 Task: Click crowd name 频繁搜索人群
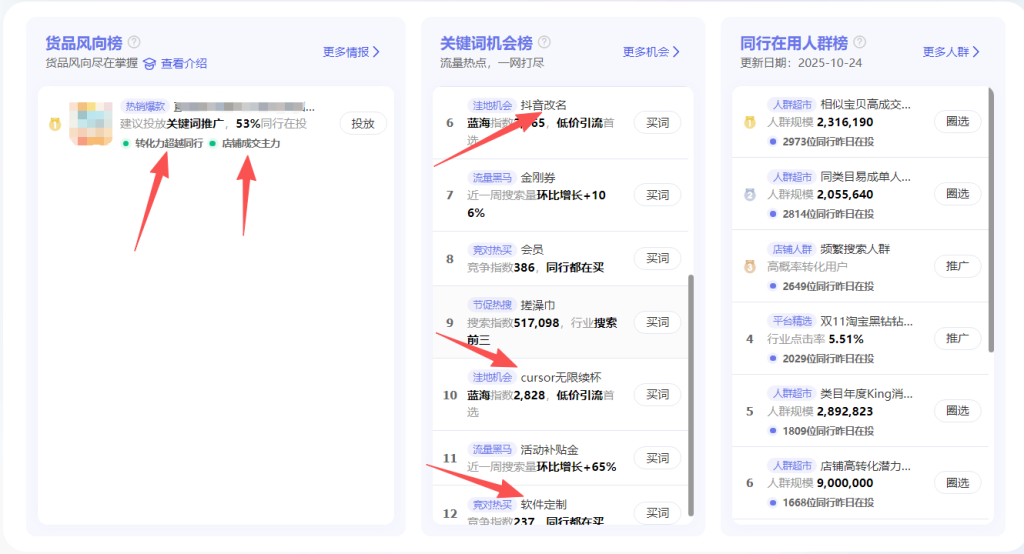(x=855, y=249)
